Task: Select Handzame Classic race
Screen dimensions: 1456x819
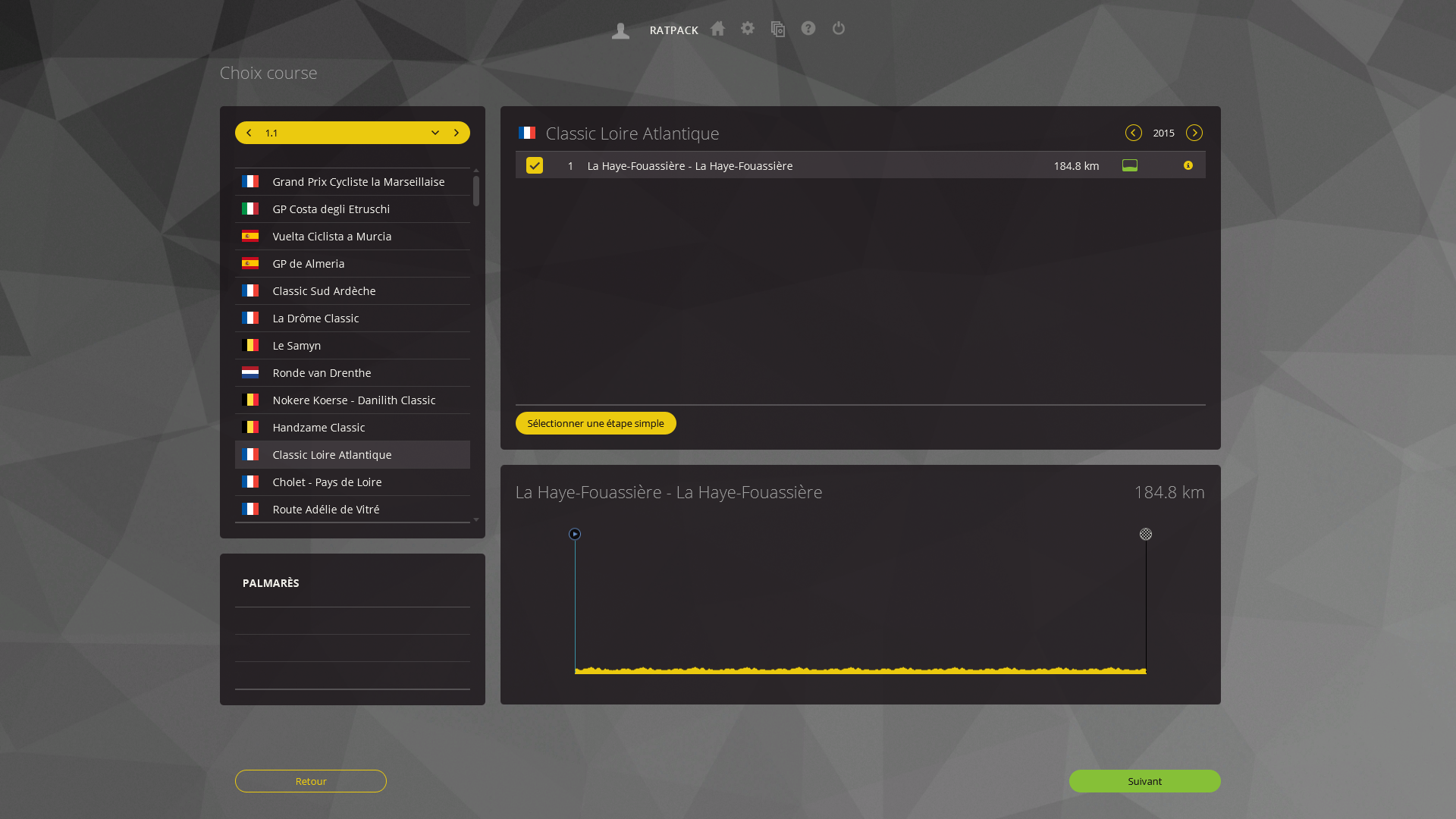Action: pos(353,428)
